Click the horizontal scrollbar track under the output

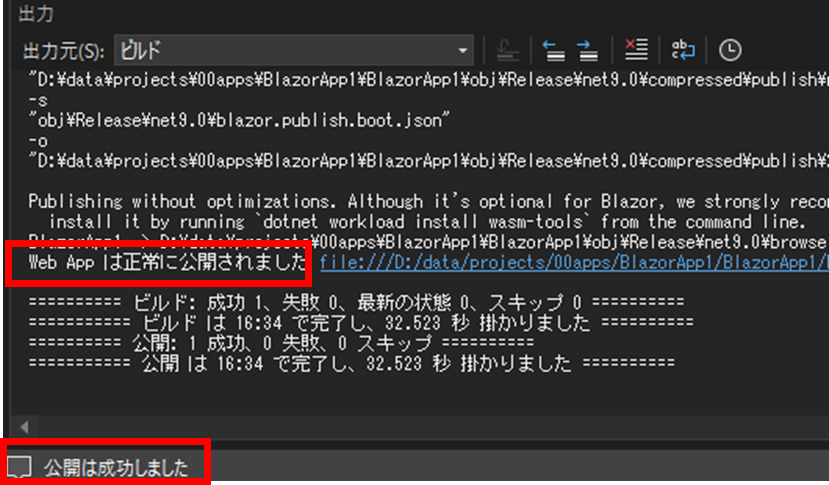(x=400, y=427)
